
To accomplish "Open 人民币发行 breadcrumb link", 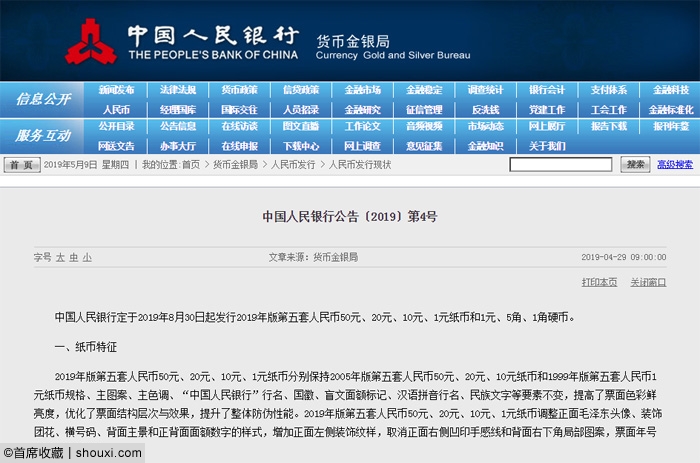I will pyautogui.click(x=293, y=165).
